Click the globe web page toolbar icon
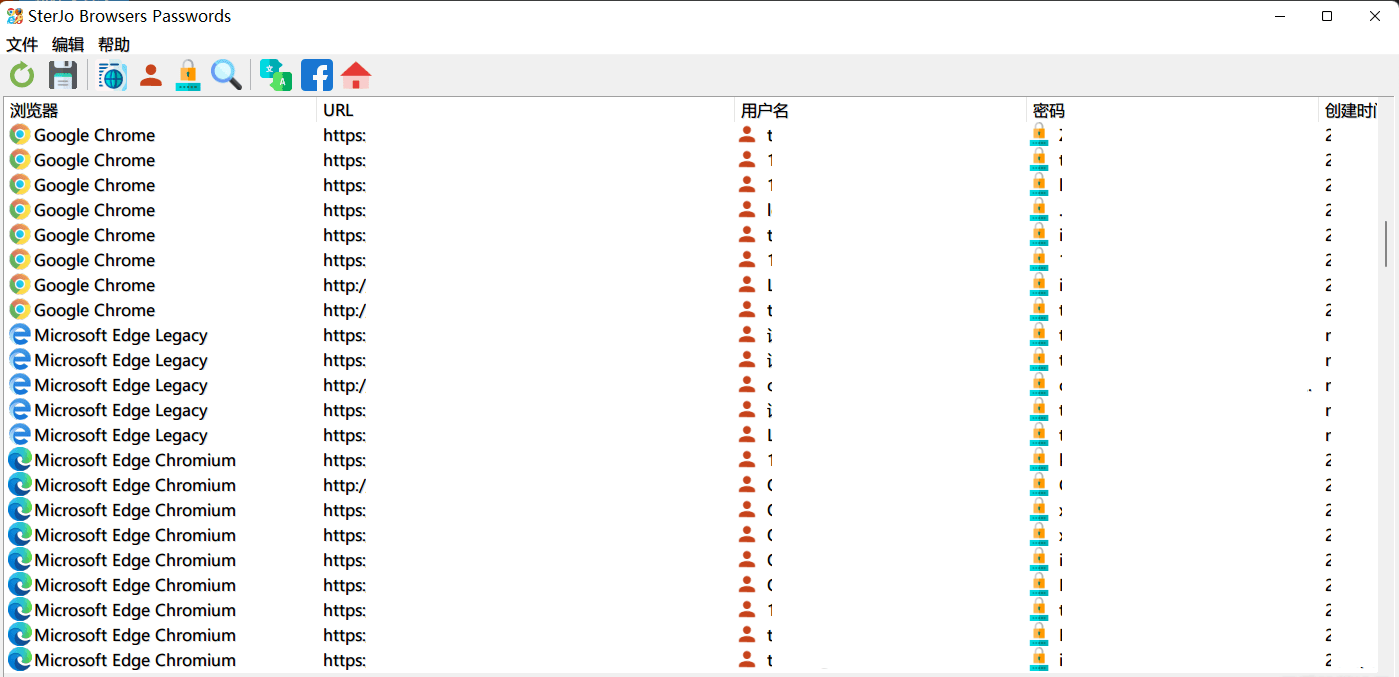The height and width of the screenshot is (677, 1399). coord(112,75)
